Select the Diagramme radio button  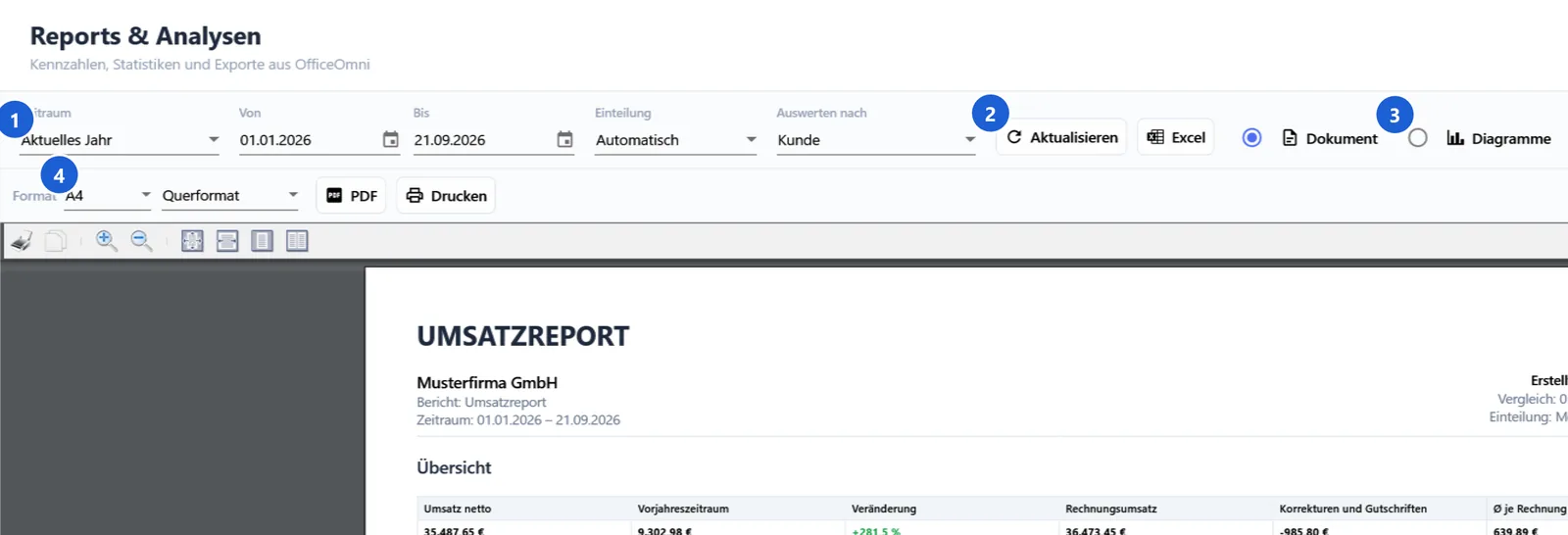tap(1418, 138)
